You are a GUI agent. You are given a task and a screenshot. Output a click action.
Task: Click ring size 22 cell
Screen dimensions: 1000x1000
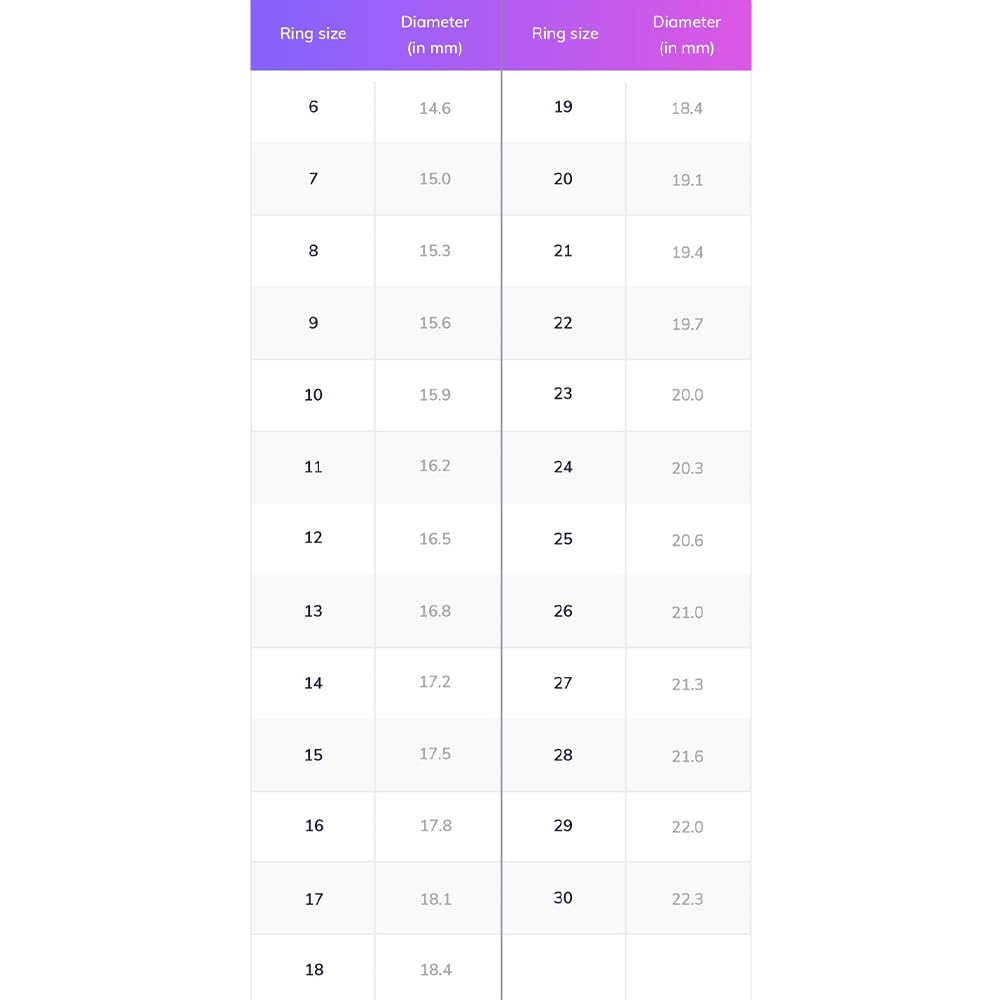pos(563,323)
